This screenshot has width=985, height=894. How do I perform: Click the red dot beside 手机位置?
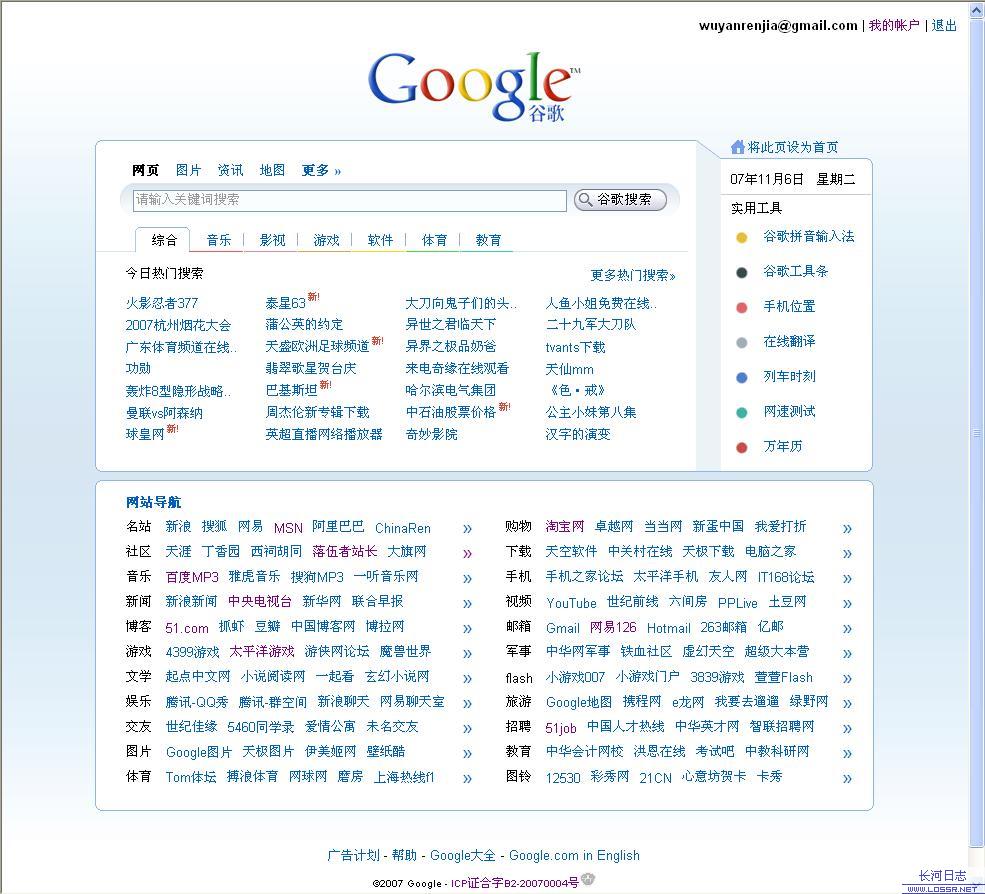click(741, 308)
